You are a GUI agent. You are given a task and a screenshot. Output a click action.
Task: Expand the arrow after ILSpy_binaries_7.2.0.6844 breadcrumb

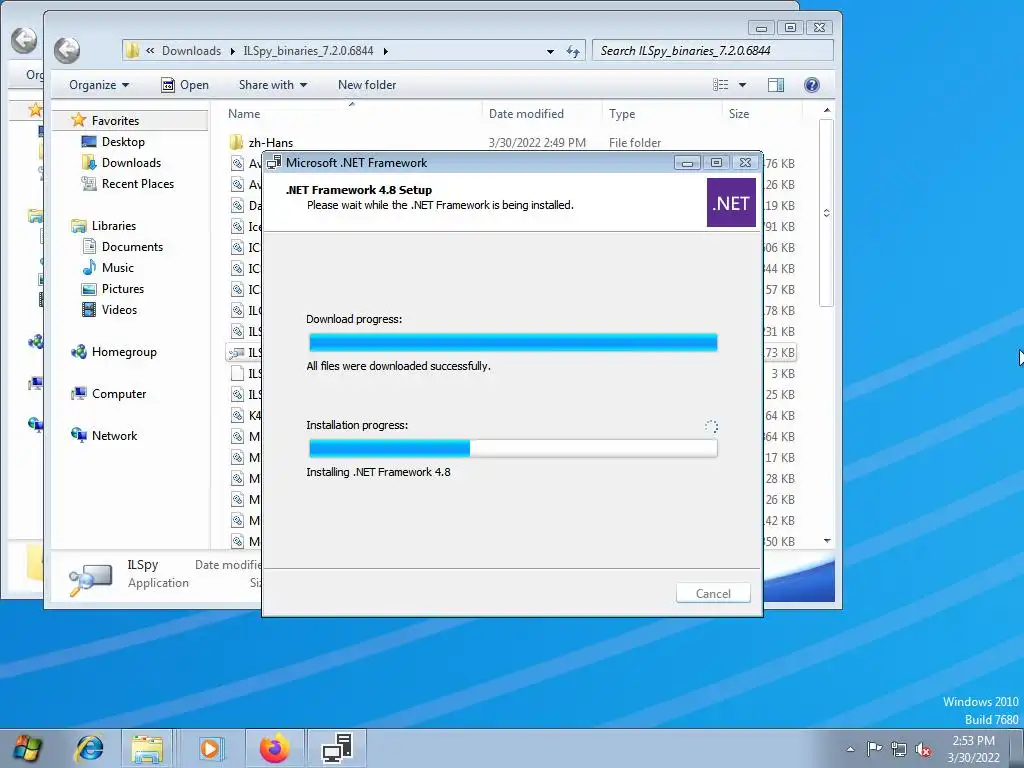pyautogui.click(x=385, y=51)
